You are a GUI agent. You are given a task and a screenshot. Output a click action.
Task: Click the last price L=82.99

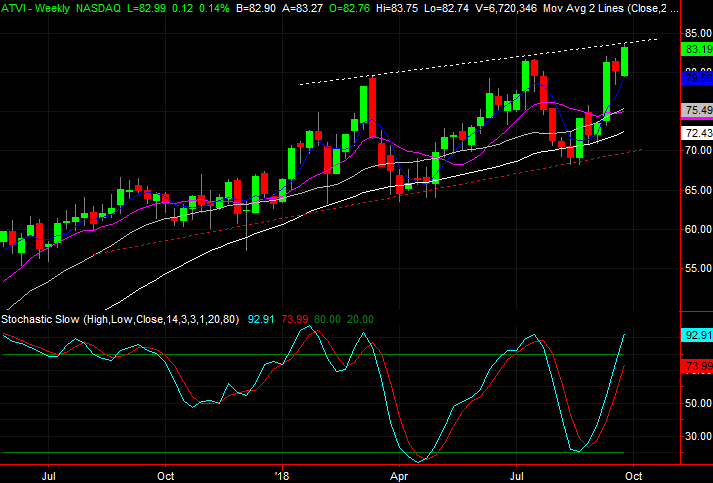coord(146,8)
